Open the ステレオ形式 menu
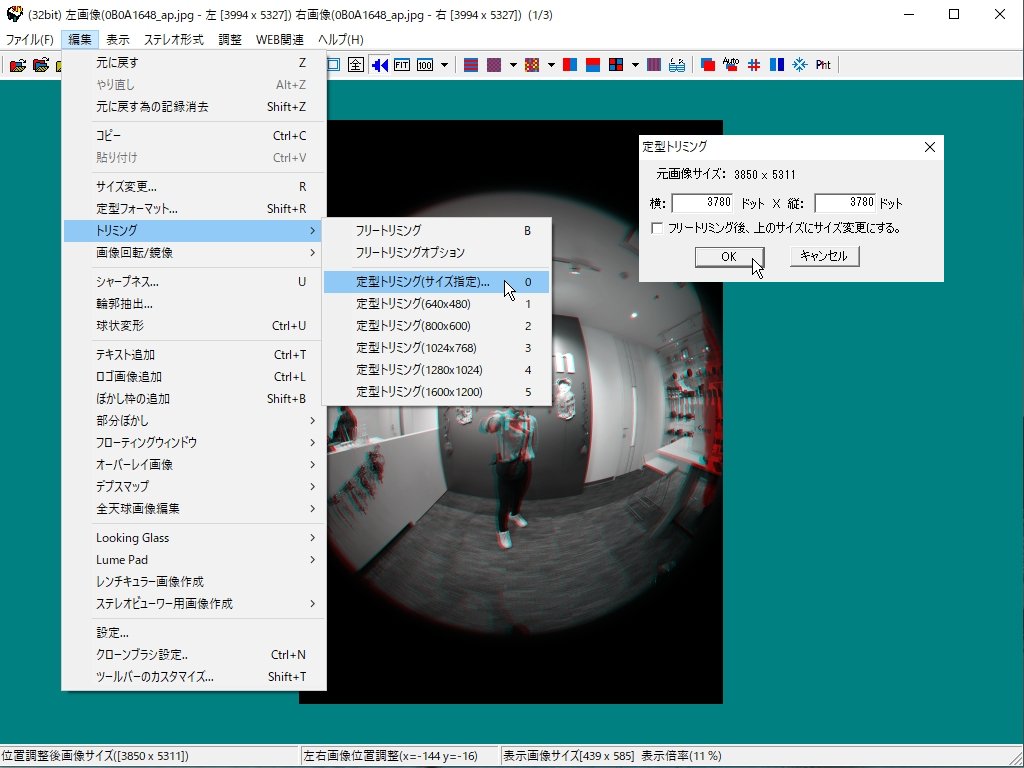Image resolution: width=1024 pixels, height=768 pixels. pyautogui.click(x=174, y=40)
